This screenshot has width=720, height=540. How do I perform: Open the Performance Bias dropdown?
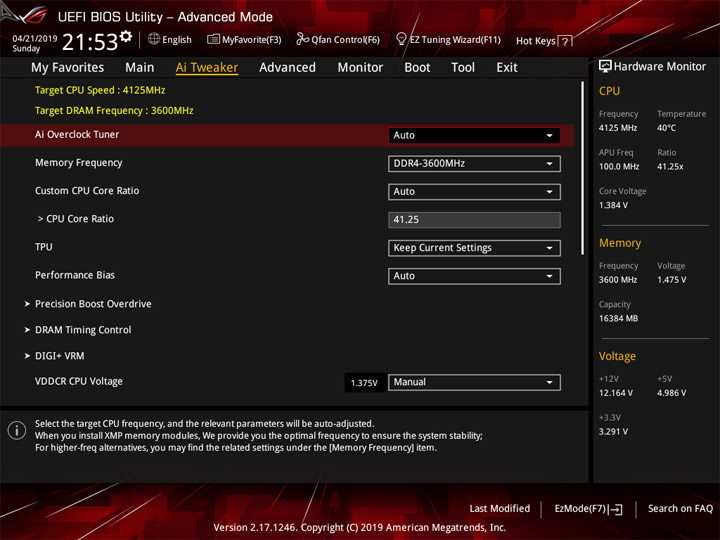(474, 276)
